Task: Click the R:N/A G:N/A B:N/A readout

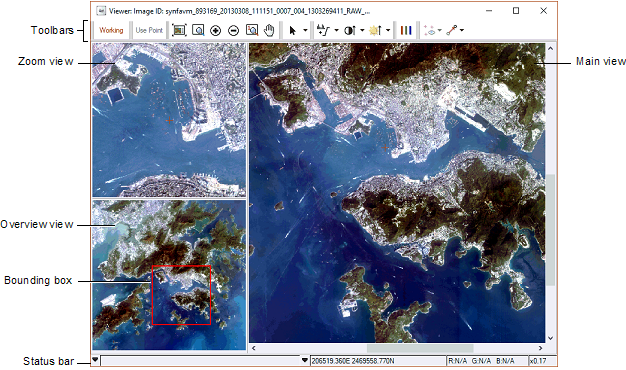Action: click(x=481, y=361)
